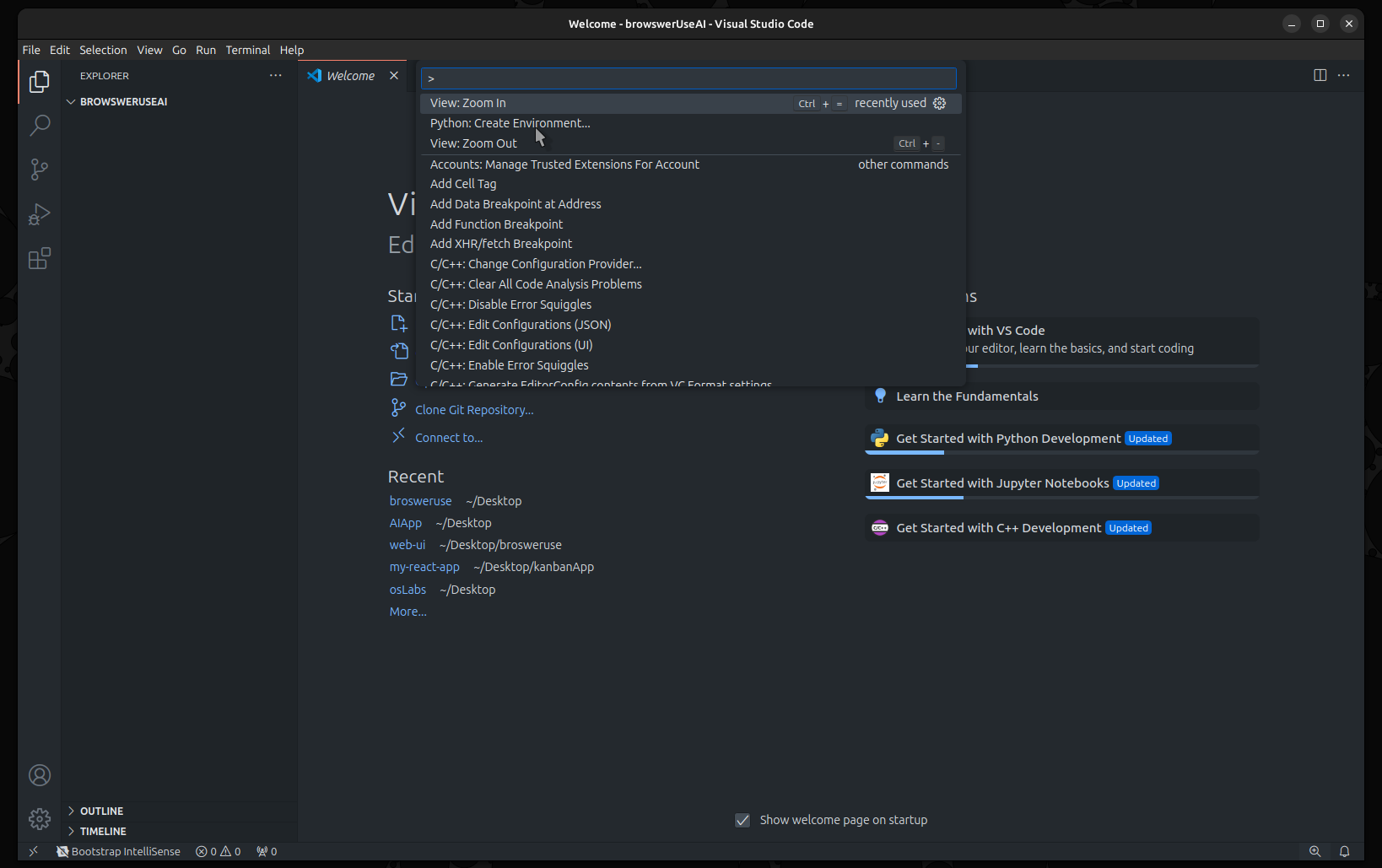
Task: Click the Clone Git Repository link
Action: pos(474,410)
